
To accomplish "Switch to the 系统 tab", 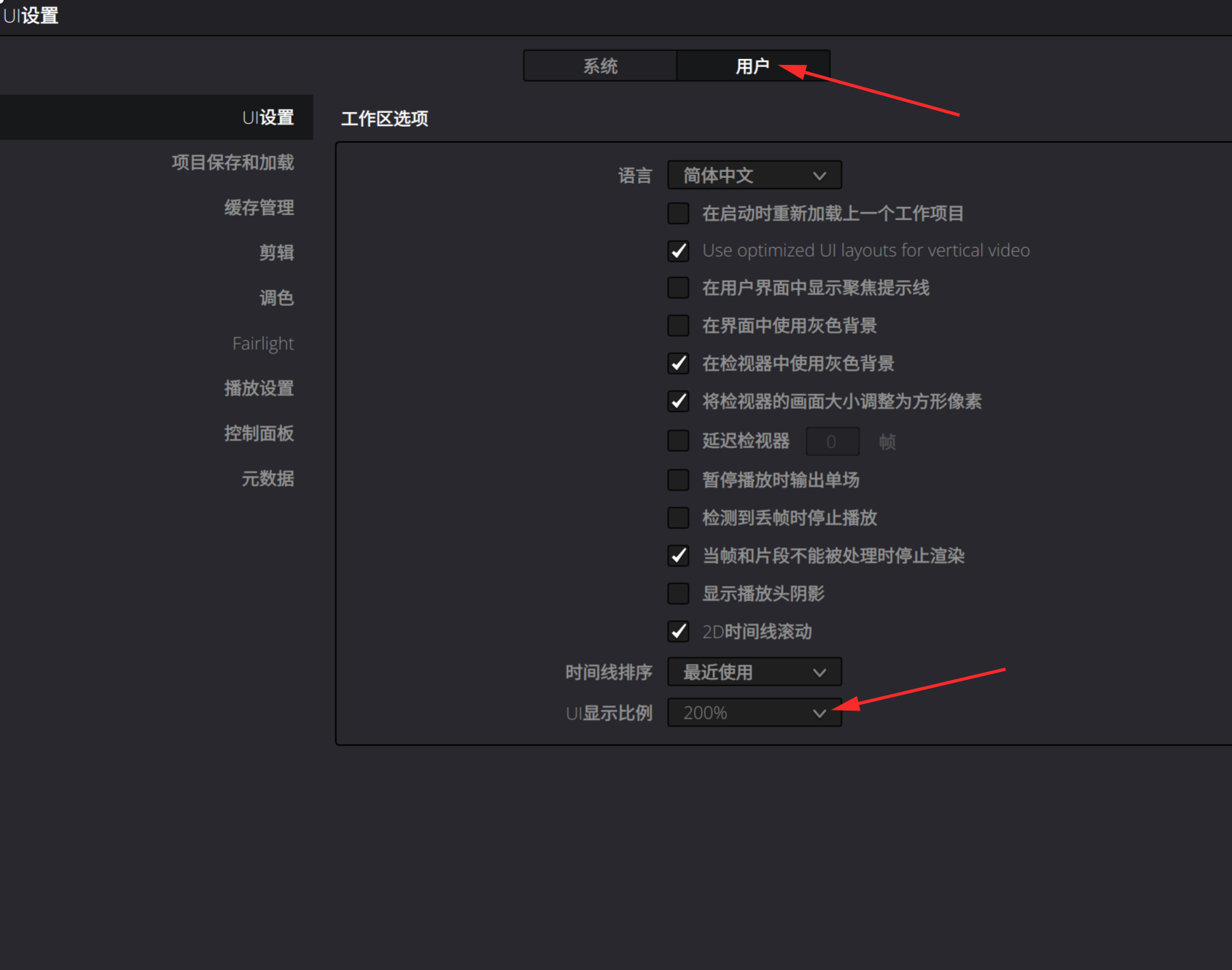I will tap(600, 66).
